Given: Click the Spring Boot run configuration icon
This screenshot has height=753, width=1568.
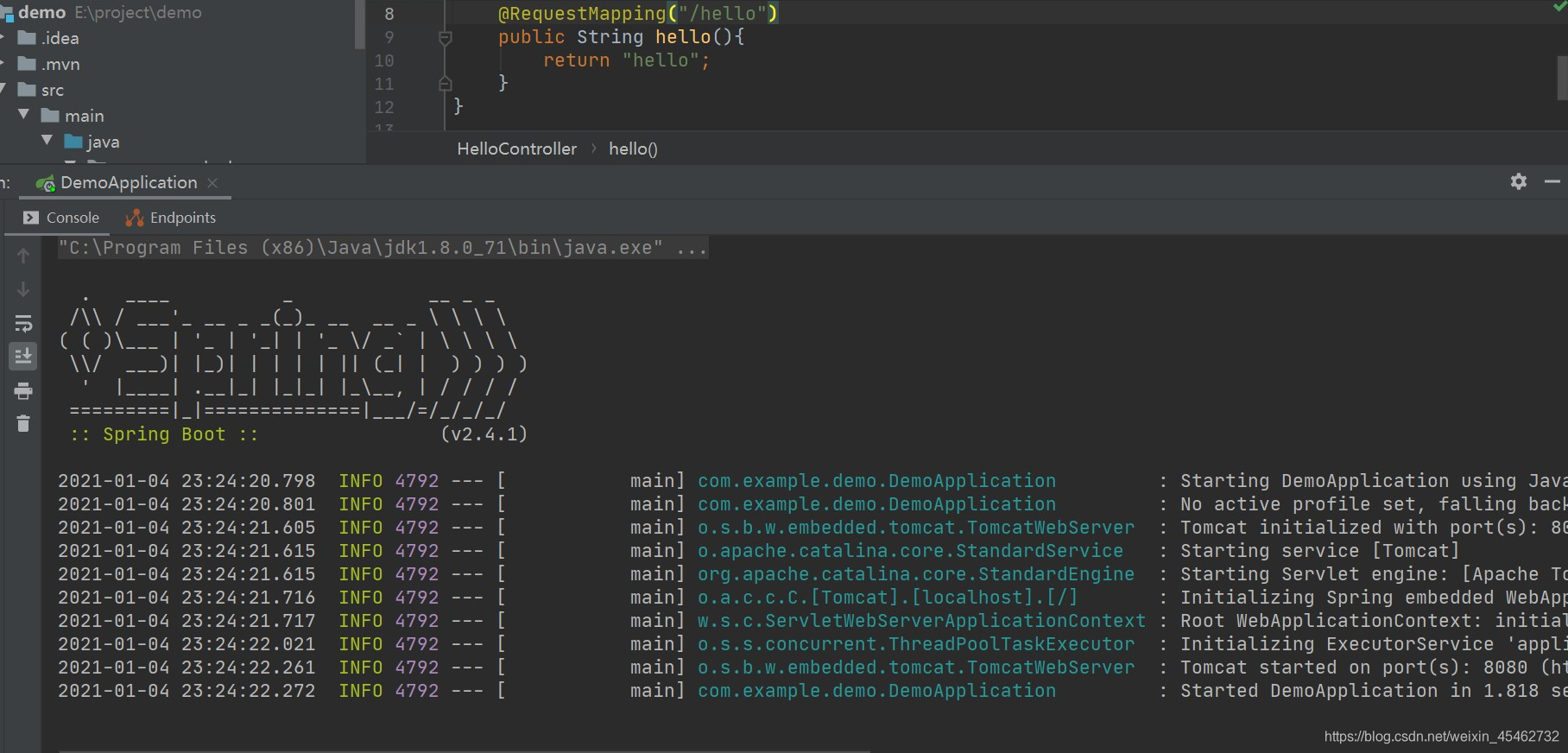Looking at the screenshot, I should pyautogui.click(x=45, y=183).
